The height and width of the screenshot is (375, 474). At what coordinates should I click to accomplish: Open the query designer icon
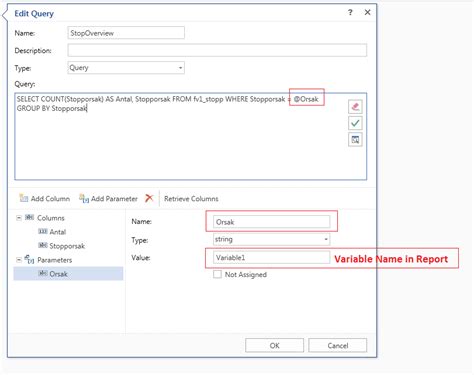click(355, 140)
